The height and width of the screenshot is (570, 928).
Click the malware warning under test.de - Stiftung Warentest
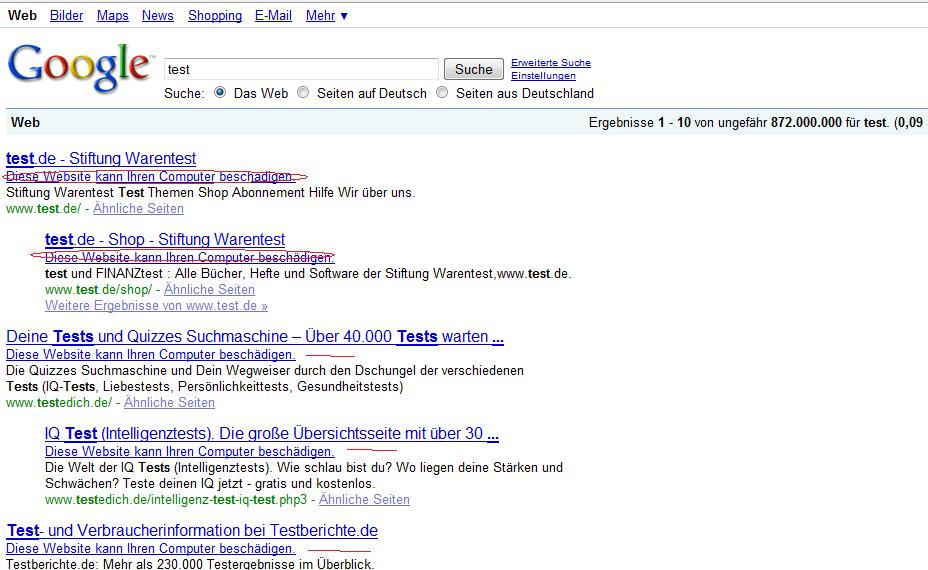tap(150, 176)
